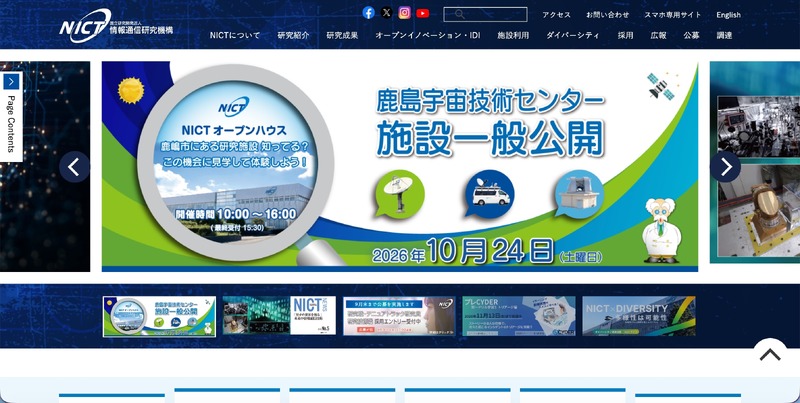Open 研究紹介 menu
The image size is (800, 403).
pos(293,35)
